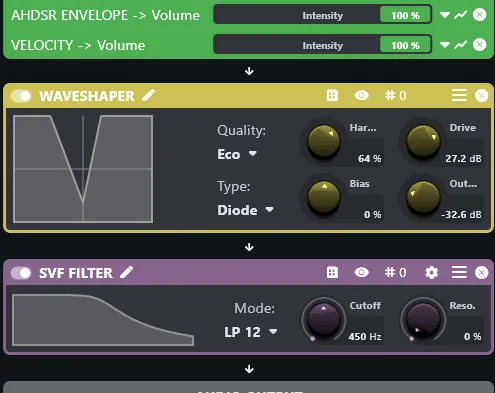
Task: Remove the Velocity volume modulator
Action: point(480,45)
